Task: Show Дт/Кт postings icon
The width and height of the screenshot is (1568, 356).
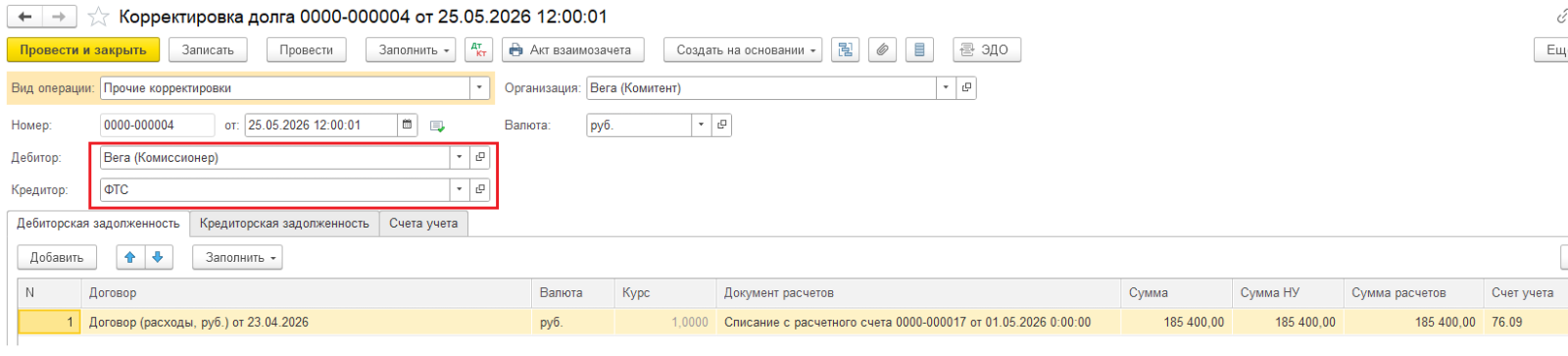Action: tap(478, 50)
